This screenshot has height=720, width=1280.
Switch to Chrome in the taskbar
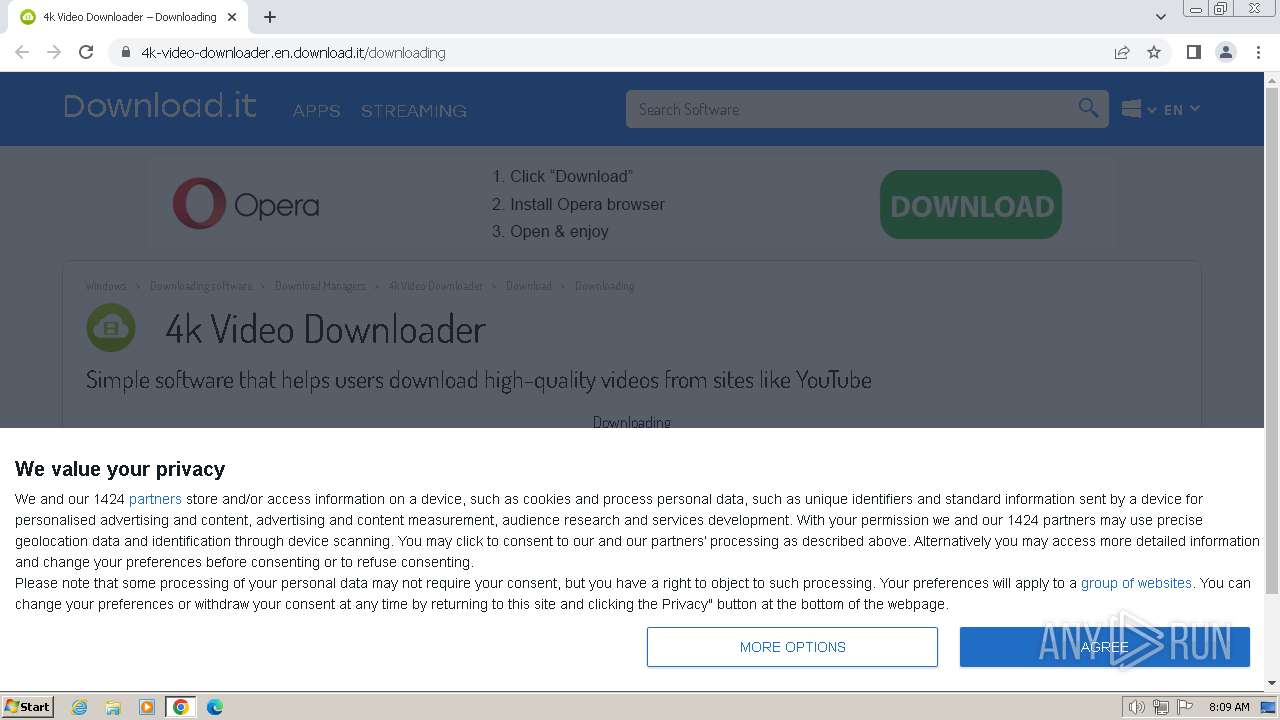tap(181, 707)
